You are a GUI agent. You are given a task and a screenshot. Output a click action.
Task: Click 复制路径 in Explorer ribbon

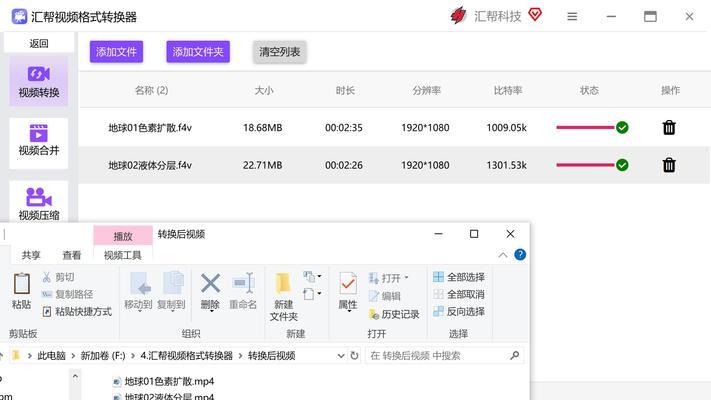(x=68, y=294)
